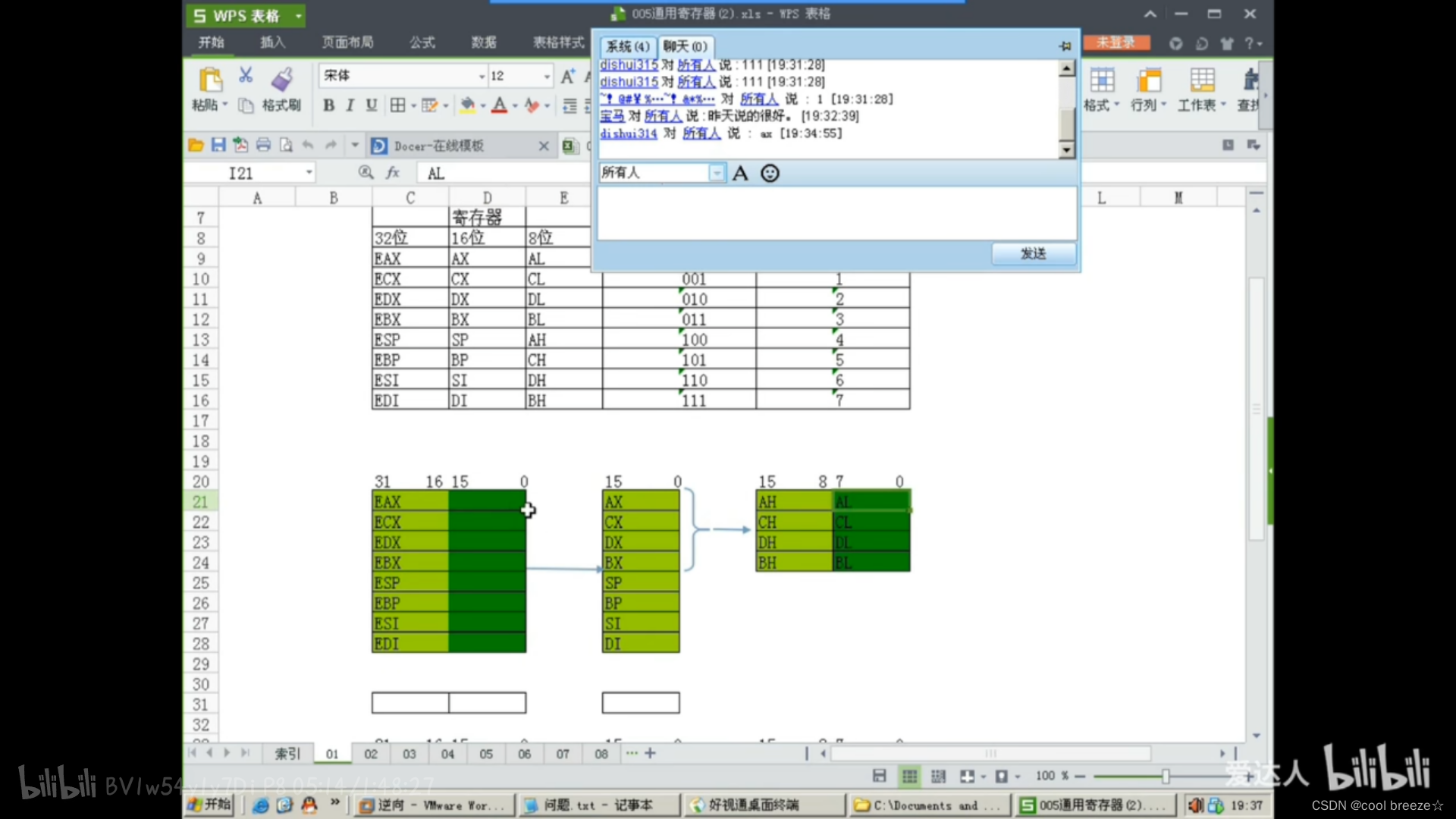Toggle the reading mode cross icon

pyautogui.click(x=967, y=776)
